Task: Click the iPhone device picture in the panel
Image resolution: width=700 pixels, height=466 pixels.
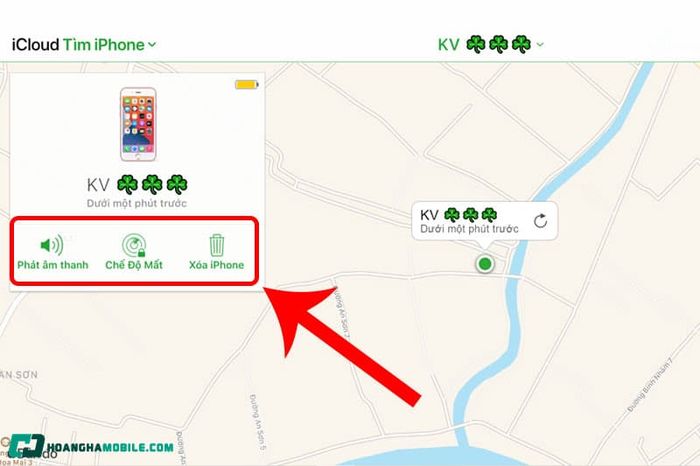Action: (138, 124)
